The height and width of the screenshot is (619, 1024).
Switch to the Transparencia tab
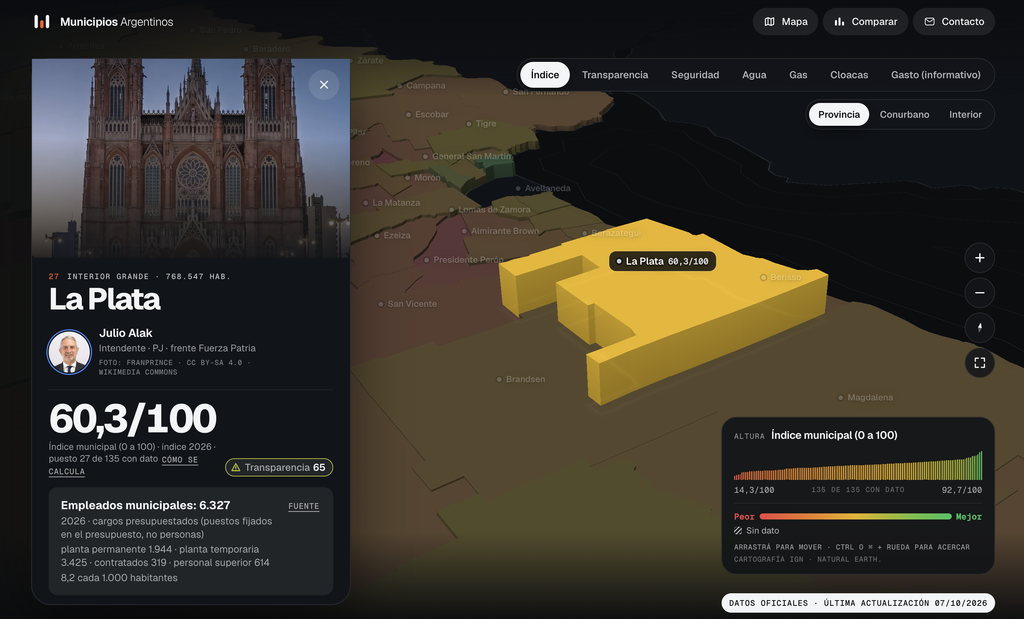[x=615, y=74]
